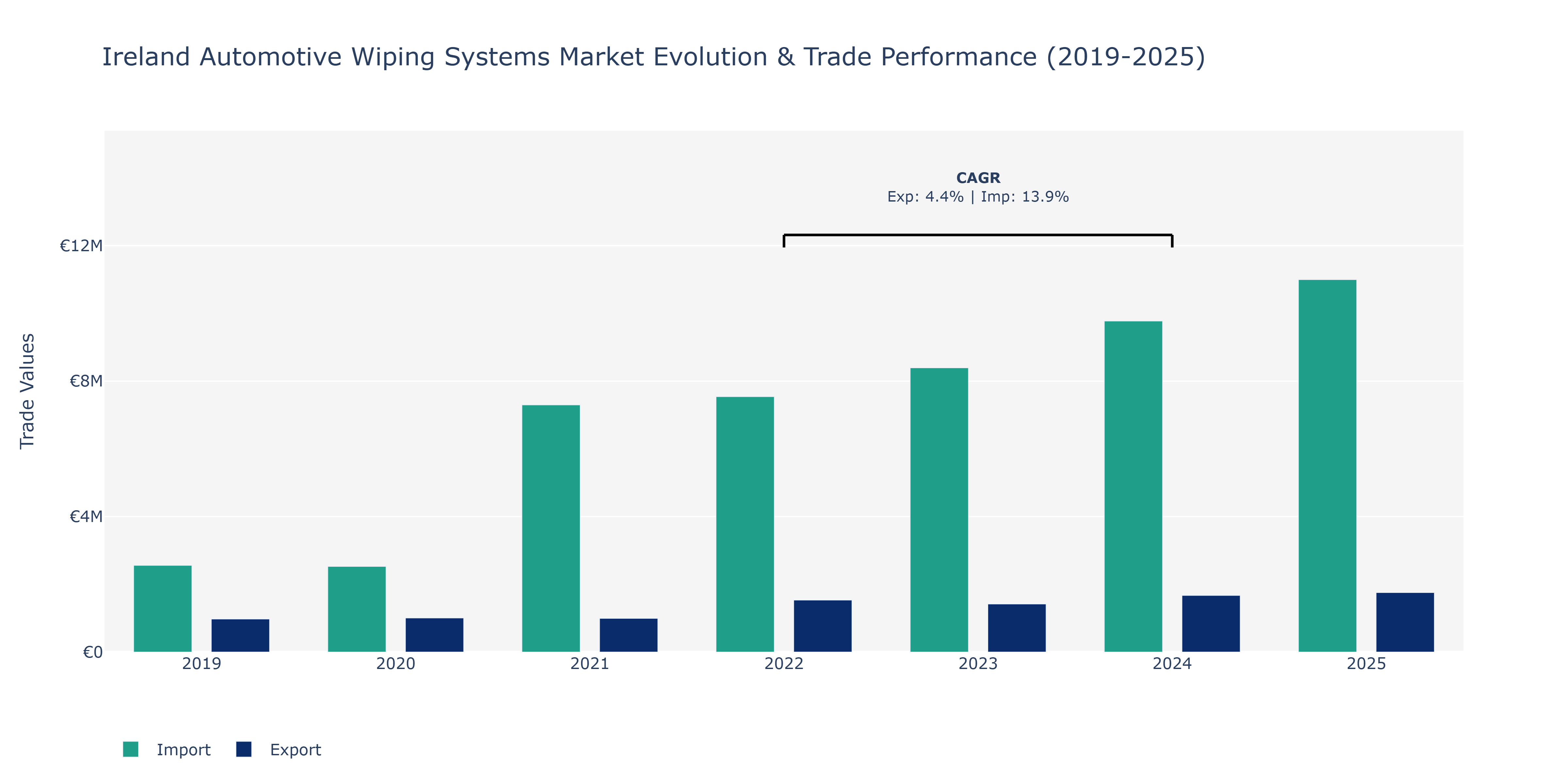Select the 2020 import bar

click(357, 609)
